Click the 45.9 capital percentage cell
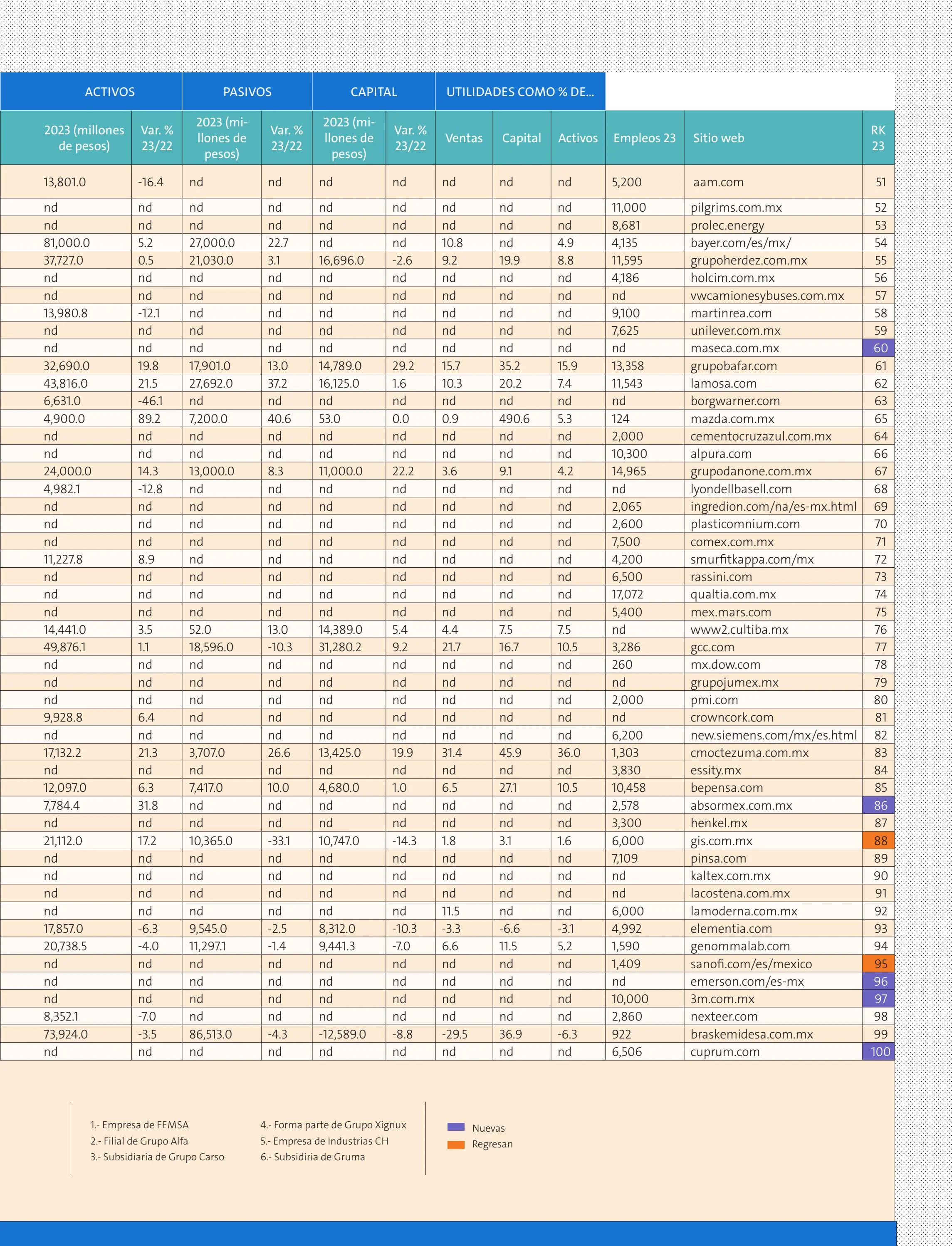This screenshot has height=1246, width=952. 510,753
